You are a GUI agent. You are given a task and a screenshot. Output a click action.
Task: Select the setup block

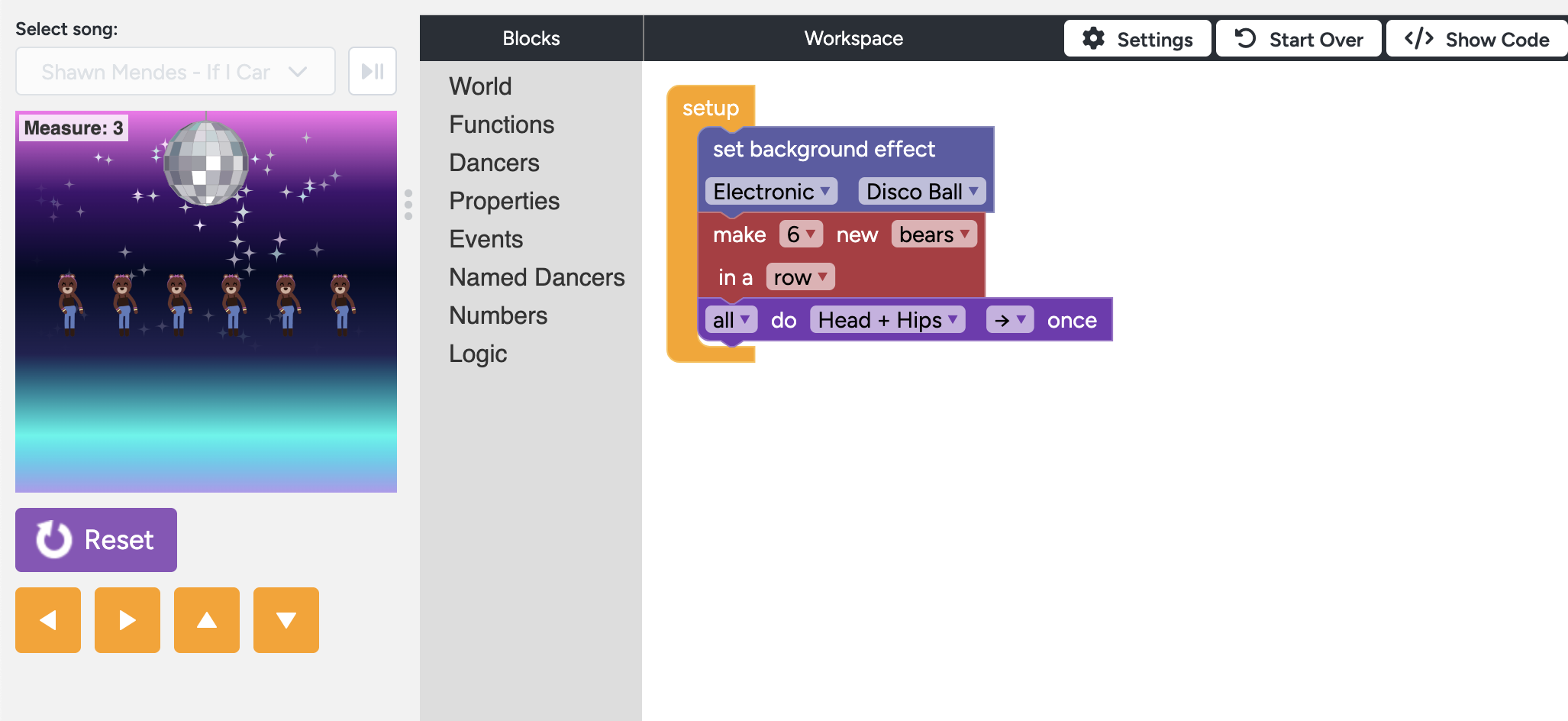(x=711, y=108)
